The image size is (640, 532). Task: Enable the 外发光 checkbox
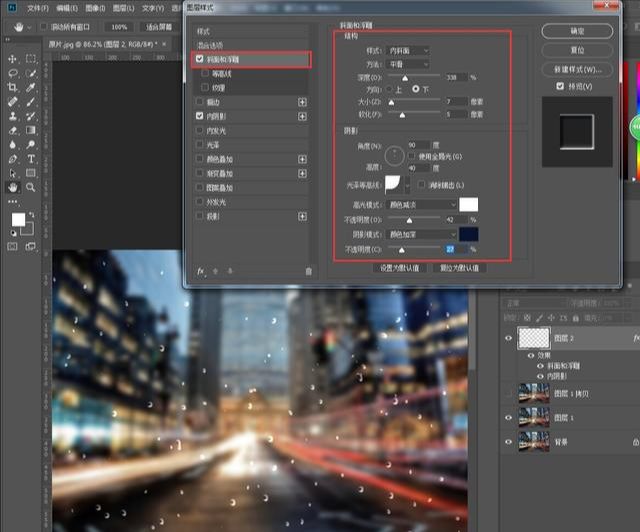pyautogui.click(x=199, y=202)
